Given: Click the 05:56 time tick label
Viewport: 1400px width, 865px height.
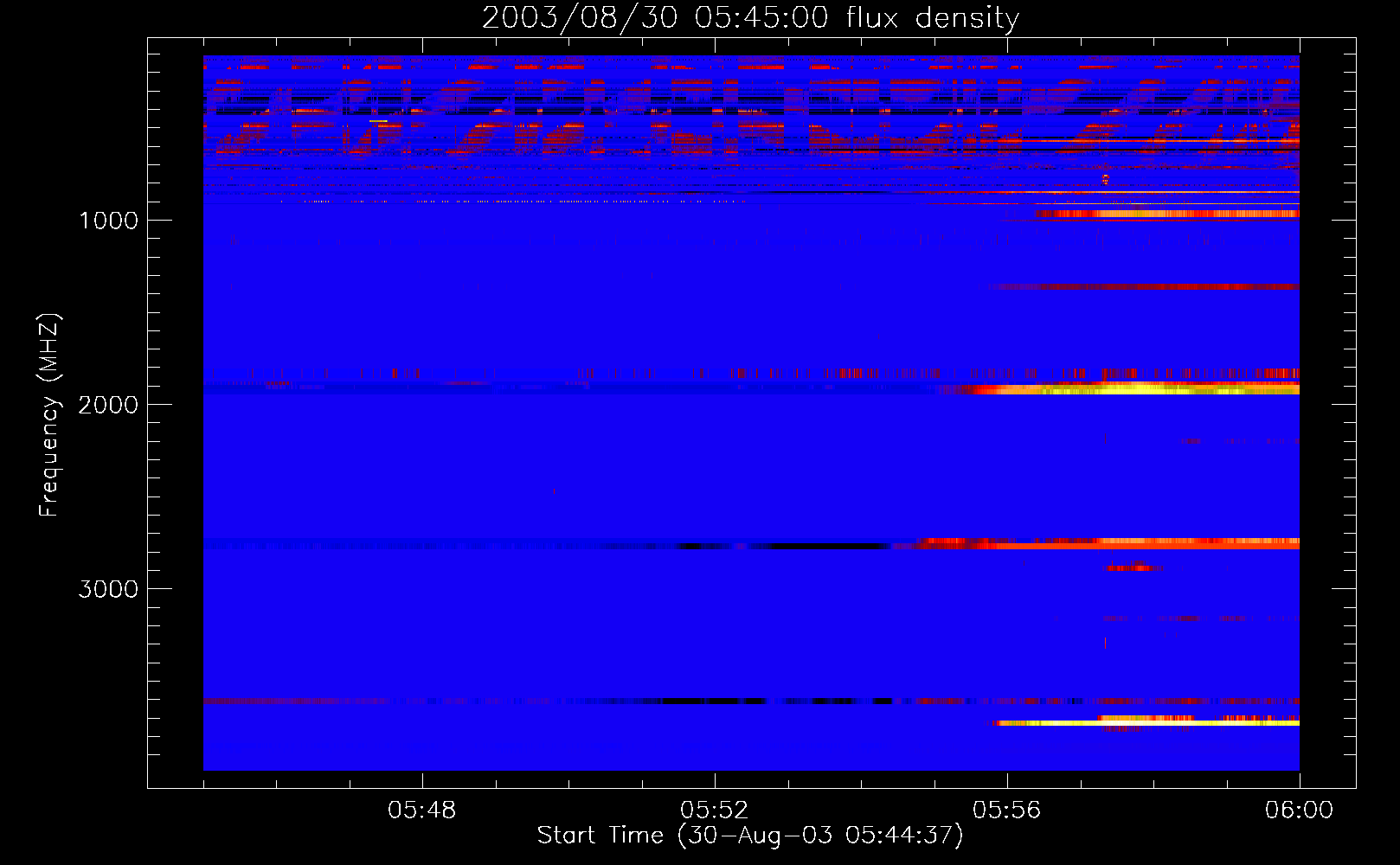Looking at the screenshot, I should [x=1006, y=811].
